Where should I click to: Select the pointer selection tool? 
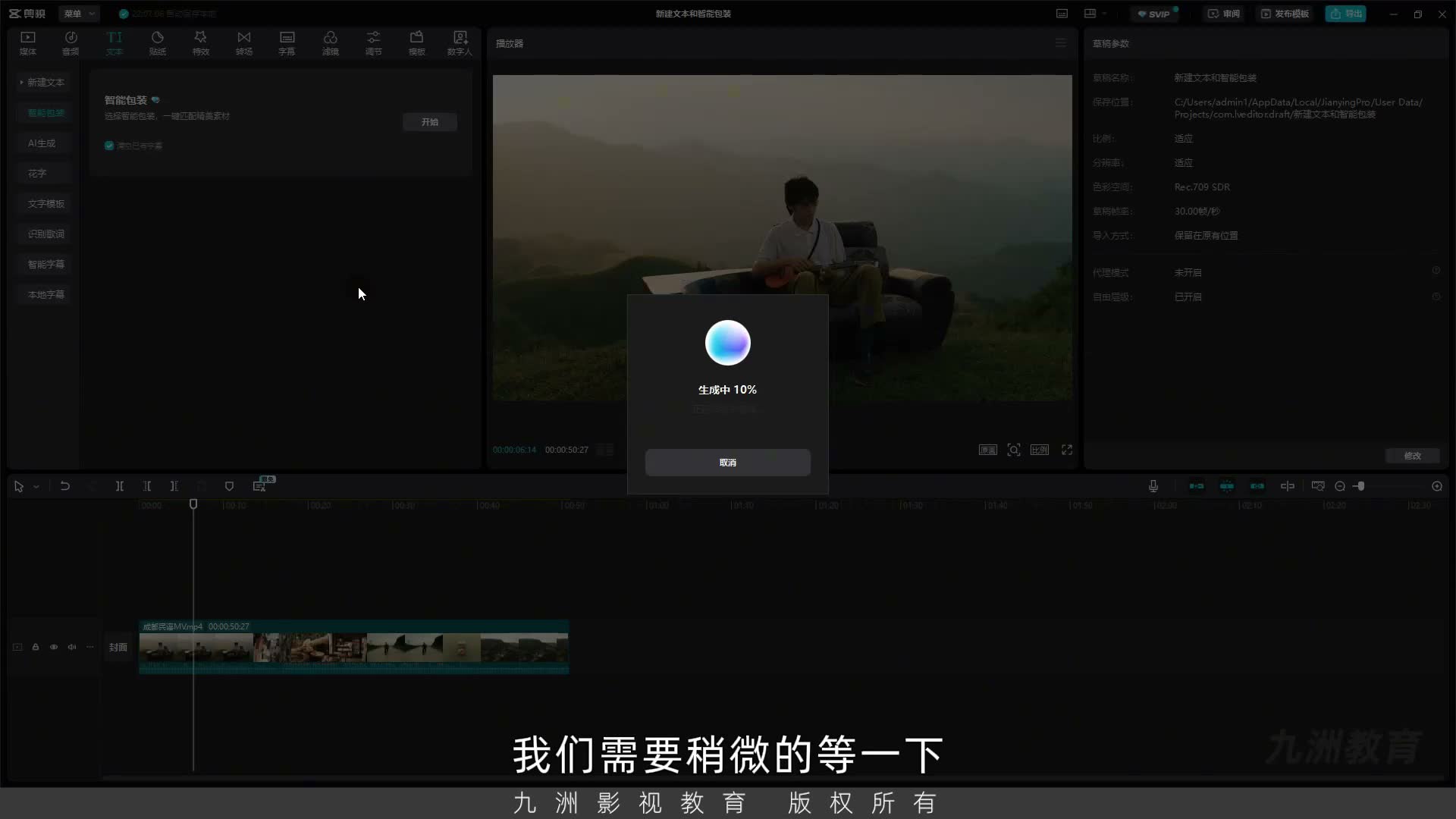19,486
